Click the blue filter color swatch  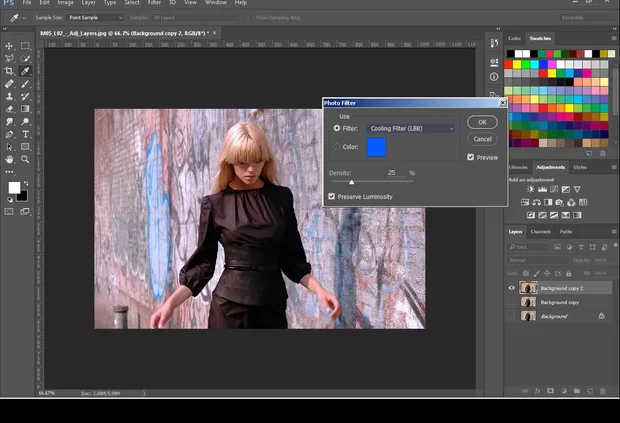[x=376, y=148]
